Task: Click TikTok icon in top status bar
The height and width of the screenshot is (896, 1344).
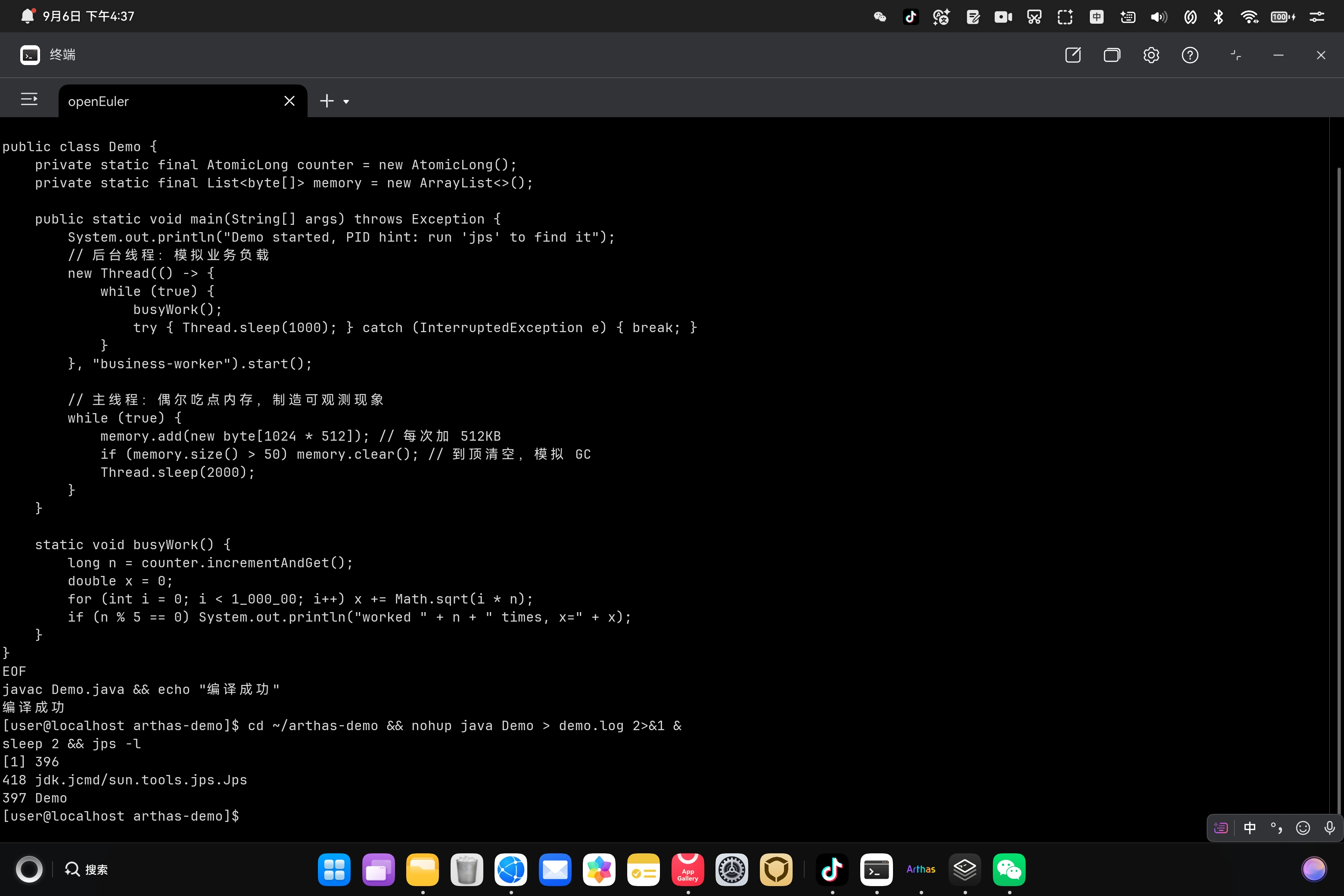Action: click(x=910, y=16)
